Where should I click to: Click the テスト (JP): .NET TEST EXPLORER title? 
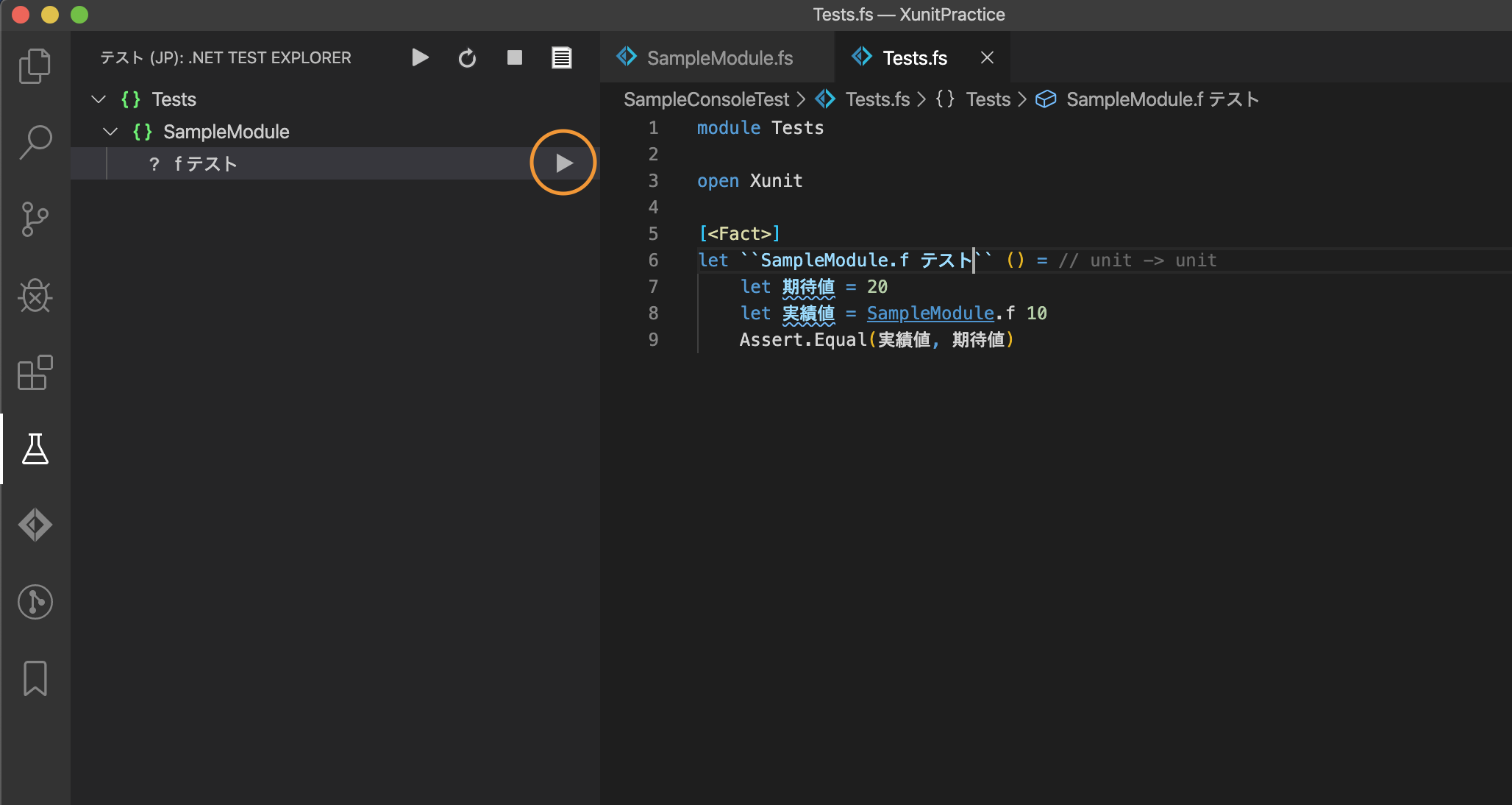pos(226,57)
